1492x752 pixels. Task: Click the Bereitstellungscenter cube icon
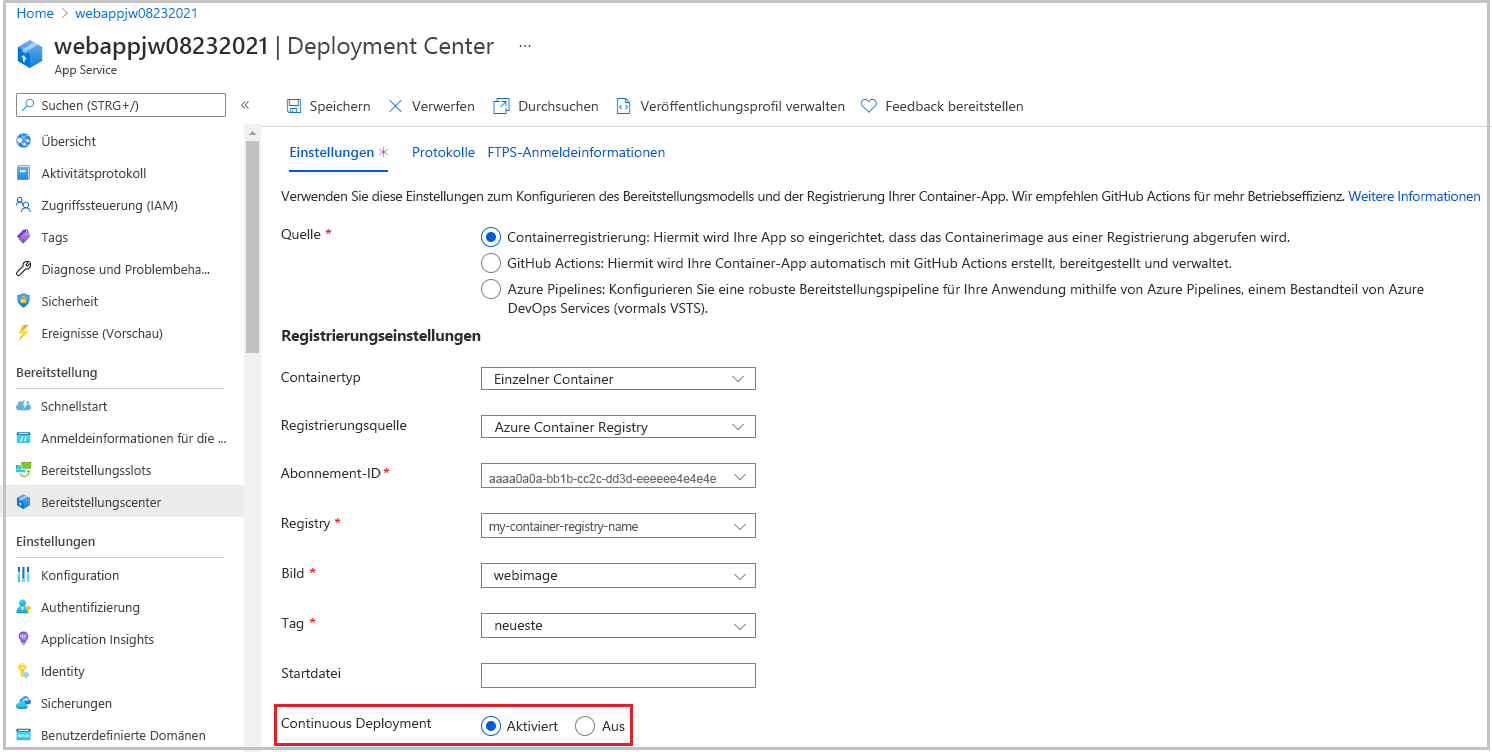pos(24,502)
